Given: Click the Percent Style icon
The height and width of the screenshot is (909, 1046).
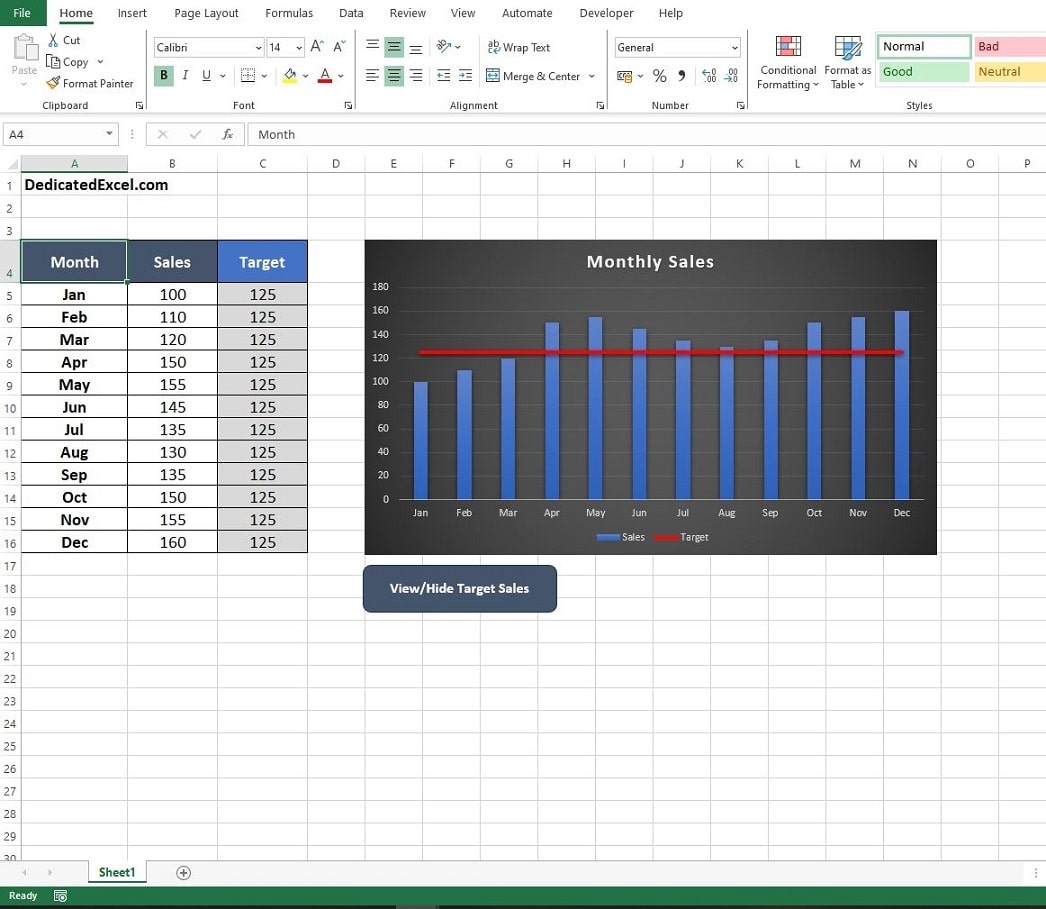Looking at the screenshot, I should pos(660,76).
